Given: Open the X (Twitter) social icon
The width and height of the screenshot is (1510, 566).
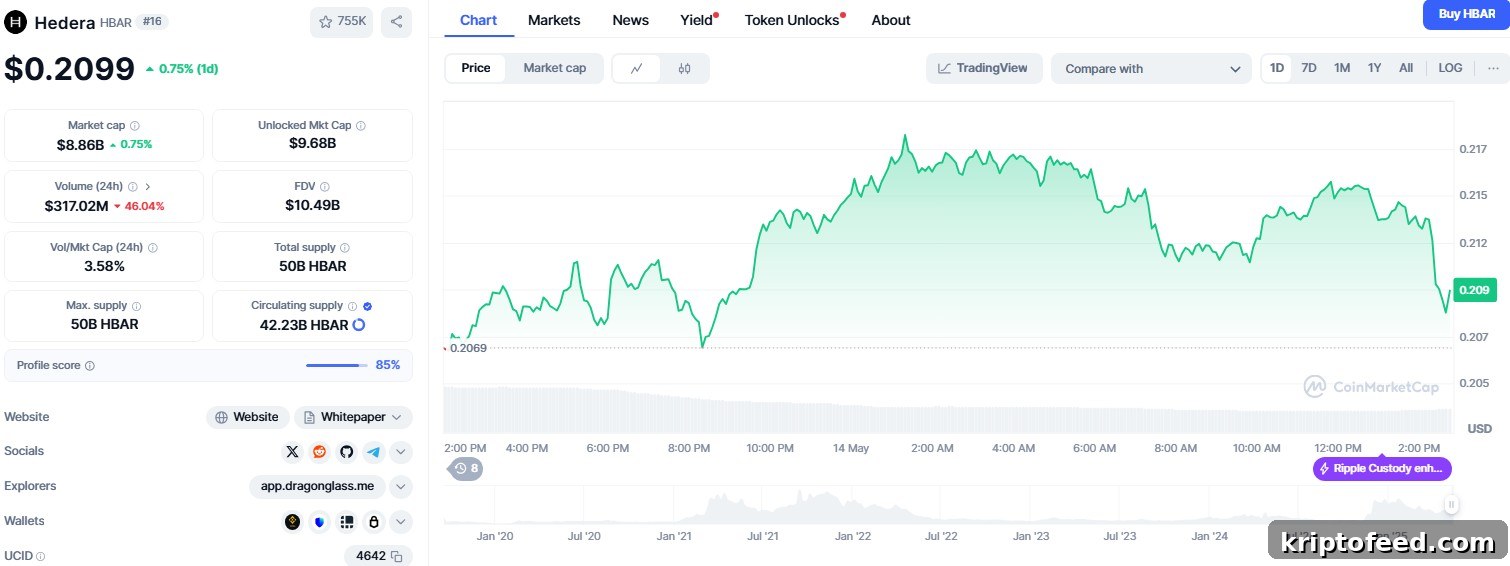Looking at the screenshot, I should [x=292, y=452].
